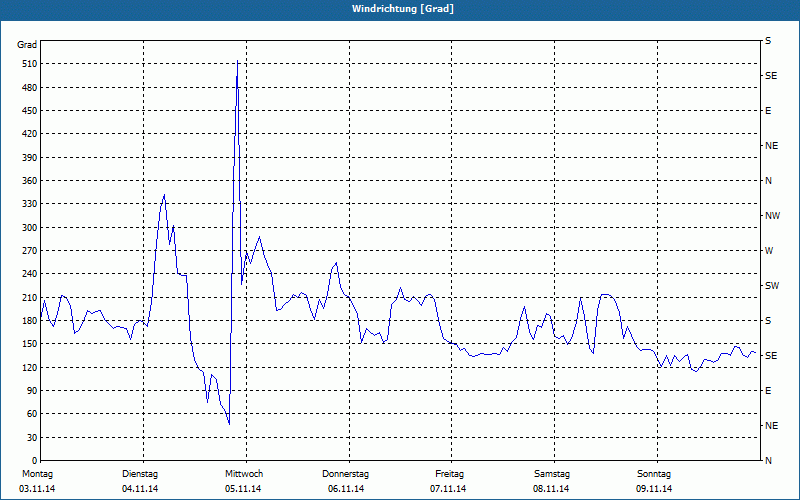The width and height of the screenshot is (800, 500).
Task: Click the 420 y-axis value
Action: tap(29, 134)
